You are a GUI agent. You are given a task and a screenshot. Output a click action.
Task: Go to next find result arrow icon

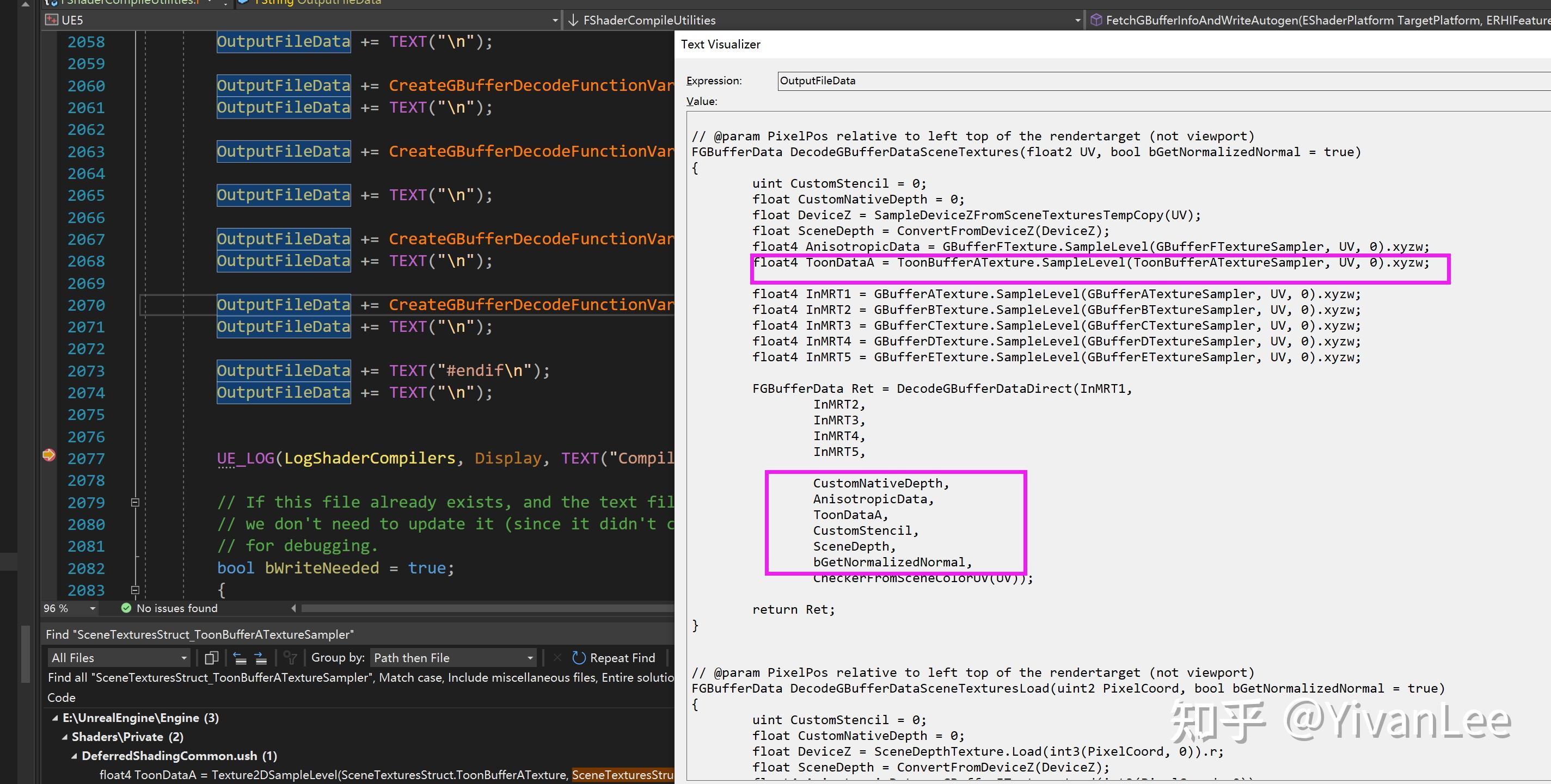[260, 658]
